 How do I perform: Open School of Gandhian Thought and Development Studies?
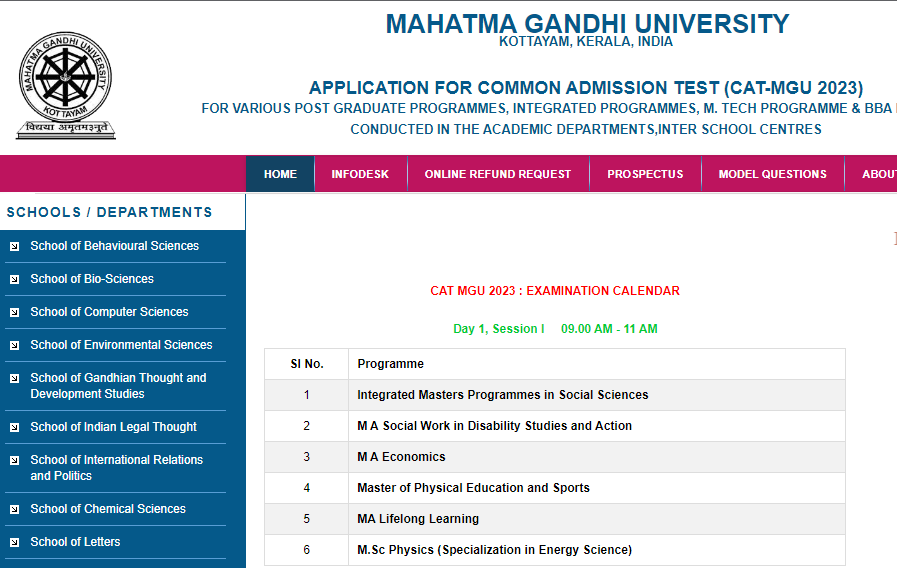[118, 386]
